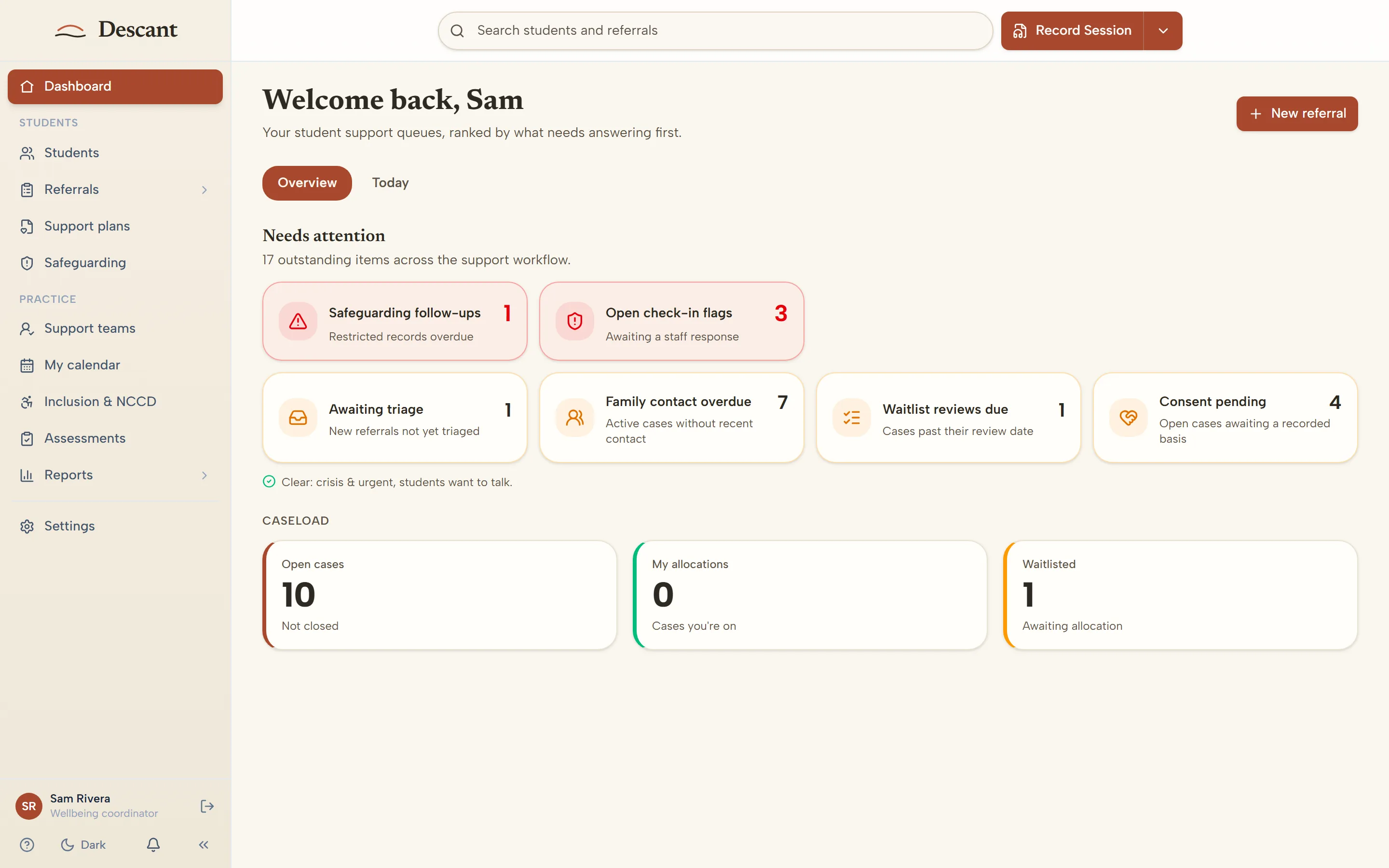Click the My calendar icon
Viewport: 1389px width, 868px height.
pos(27,365)
